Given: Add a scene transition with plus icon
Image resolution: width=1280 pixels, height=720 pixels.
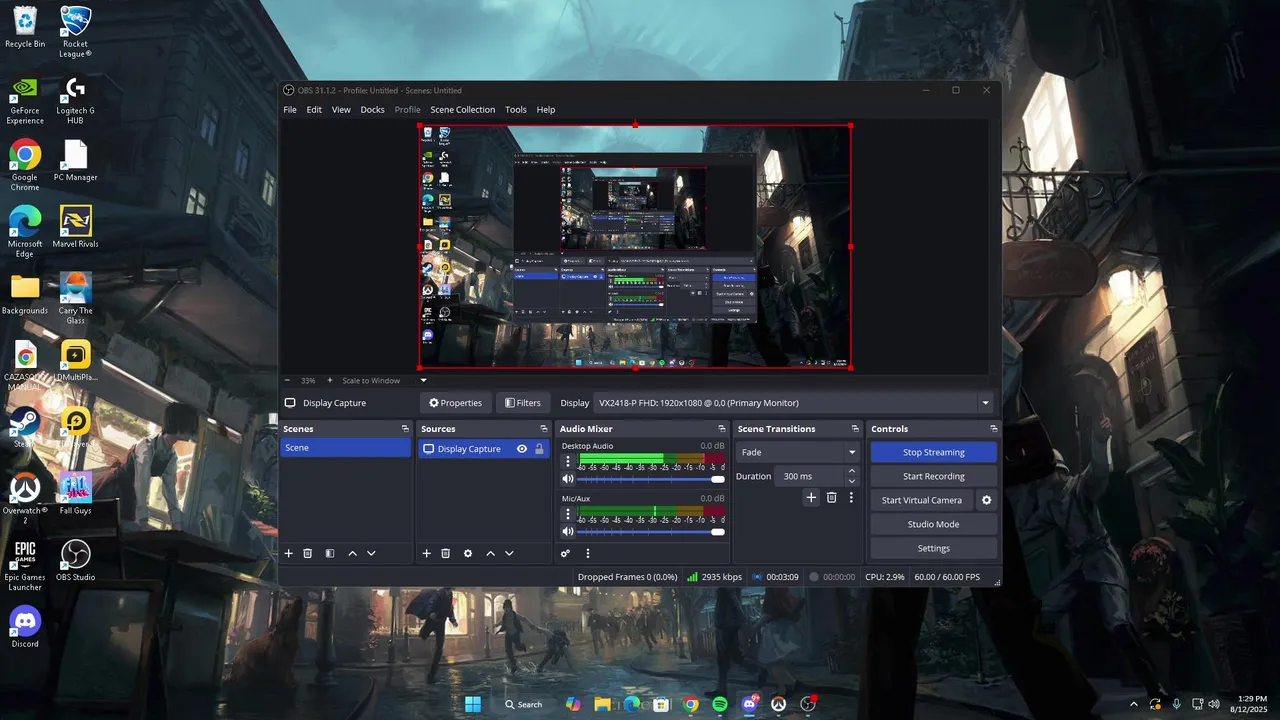Looking at the screenshot, I should click(811, 497).
